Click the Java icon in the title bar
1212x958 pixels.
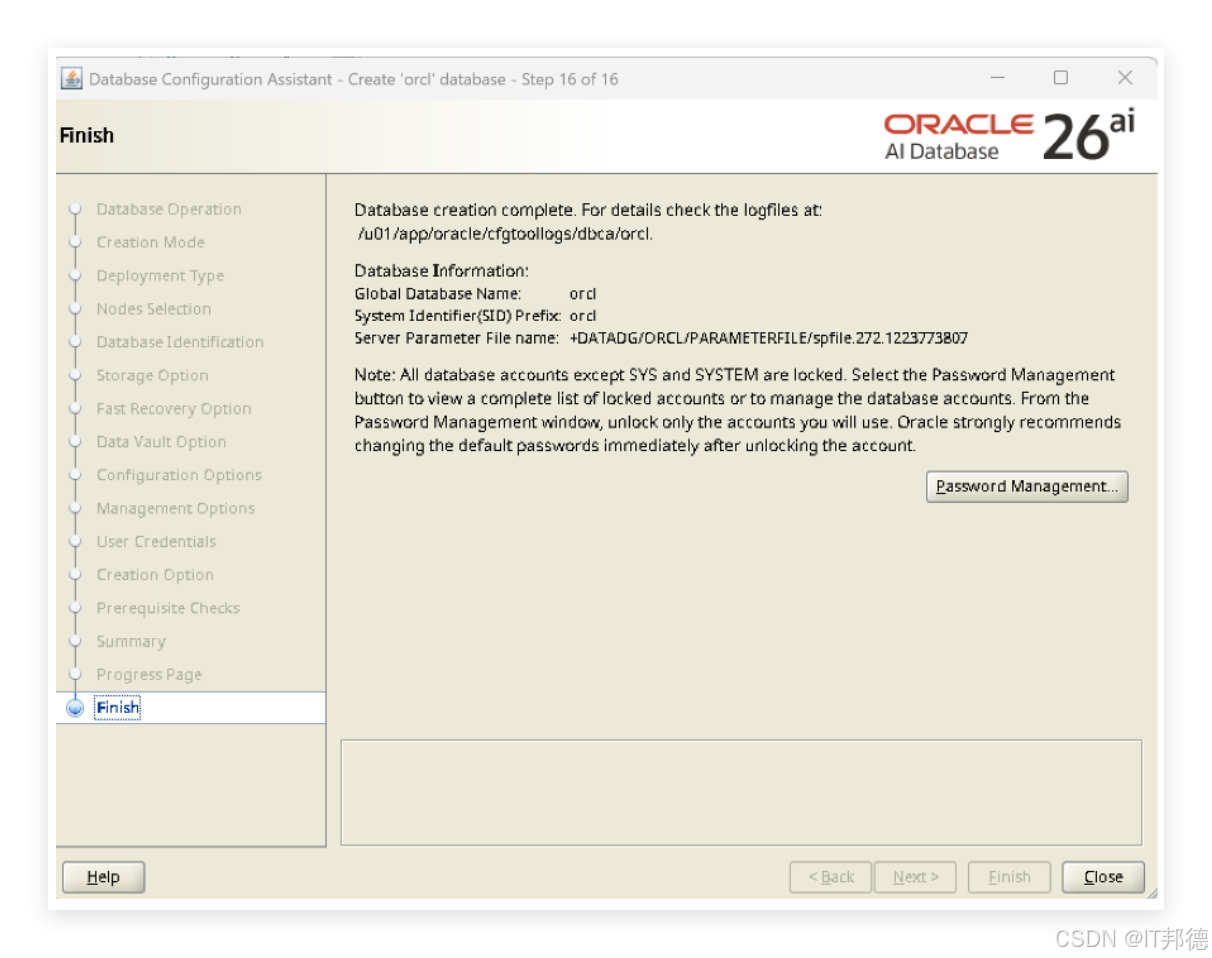72,78
